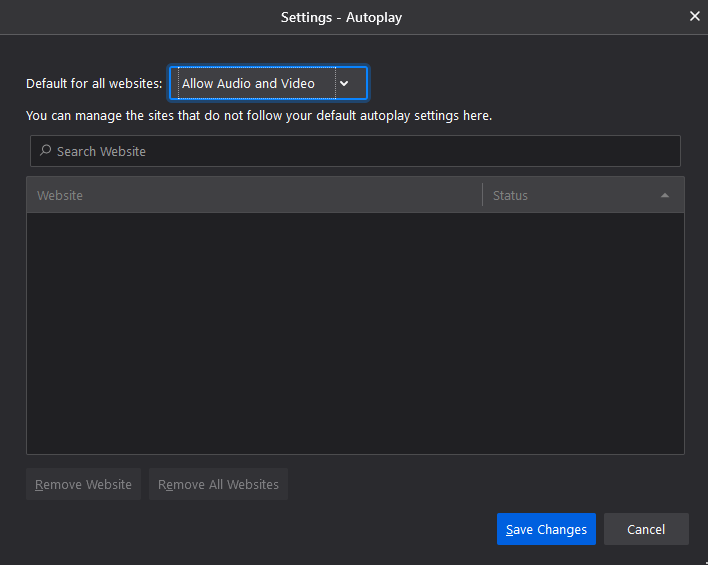Sort the list by Website column
708x565 pixels.
point(60,195)
